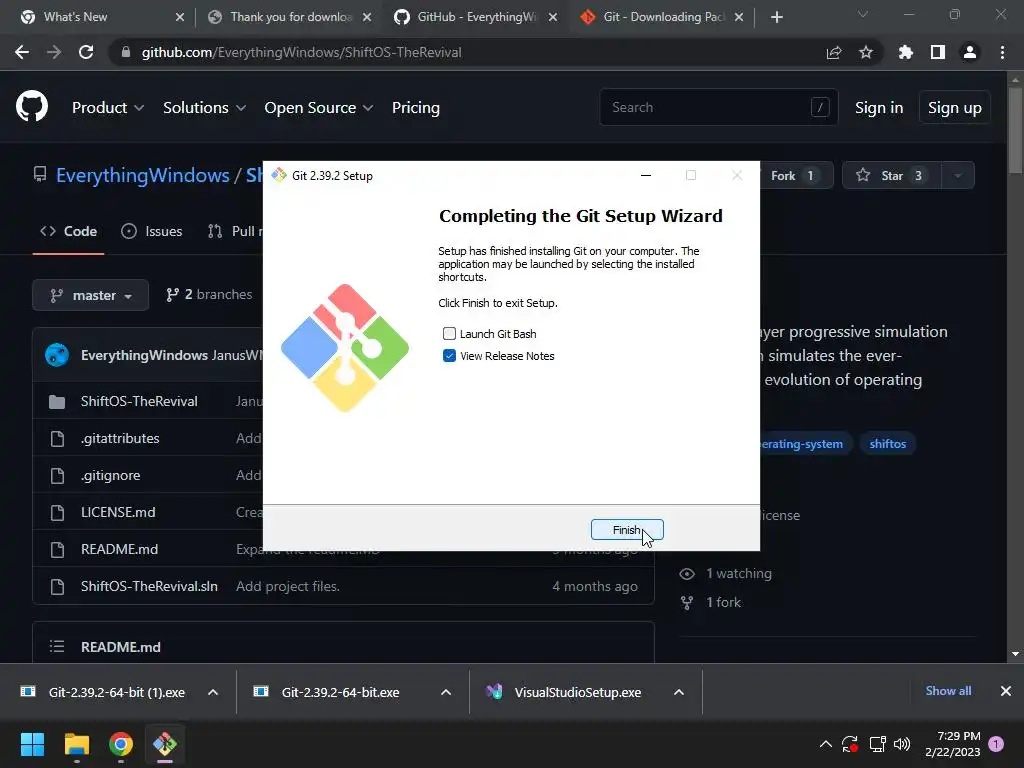
Task: Expand Git-2.39.2-64-bit.exe download options
Action: click(x=446, y=692)
